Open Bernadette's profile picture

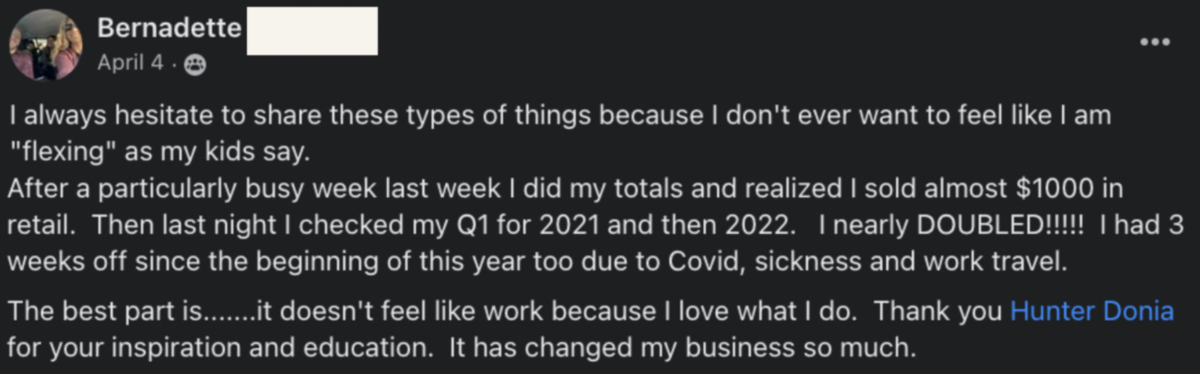click(46, 44)
